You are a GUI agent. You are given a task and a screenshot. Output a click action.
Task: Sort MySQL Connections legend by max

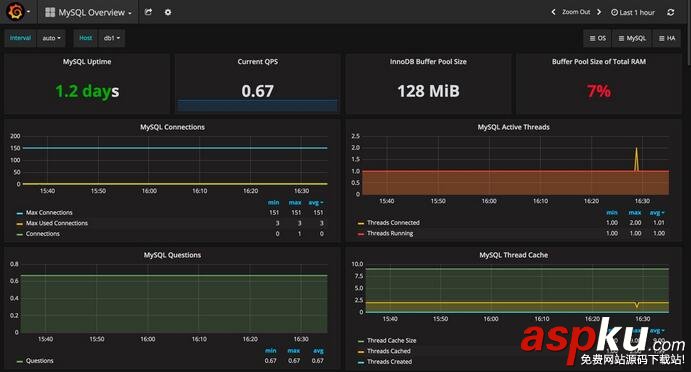pos(295,202)
